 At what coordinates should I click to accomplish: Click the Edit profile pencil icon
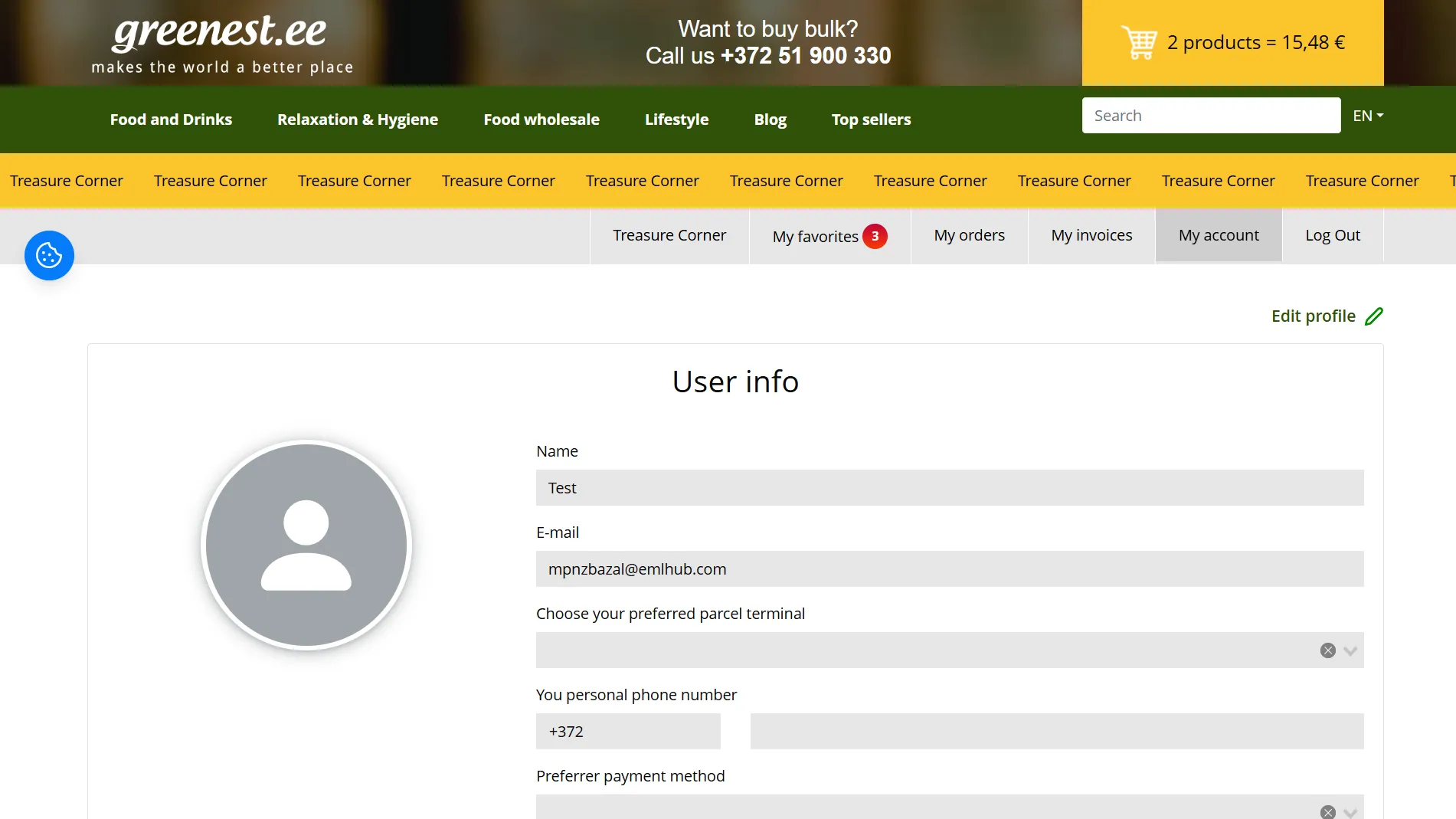(1374, 316)
